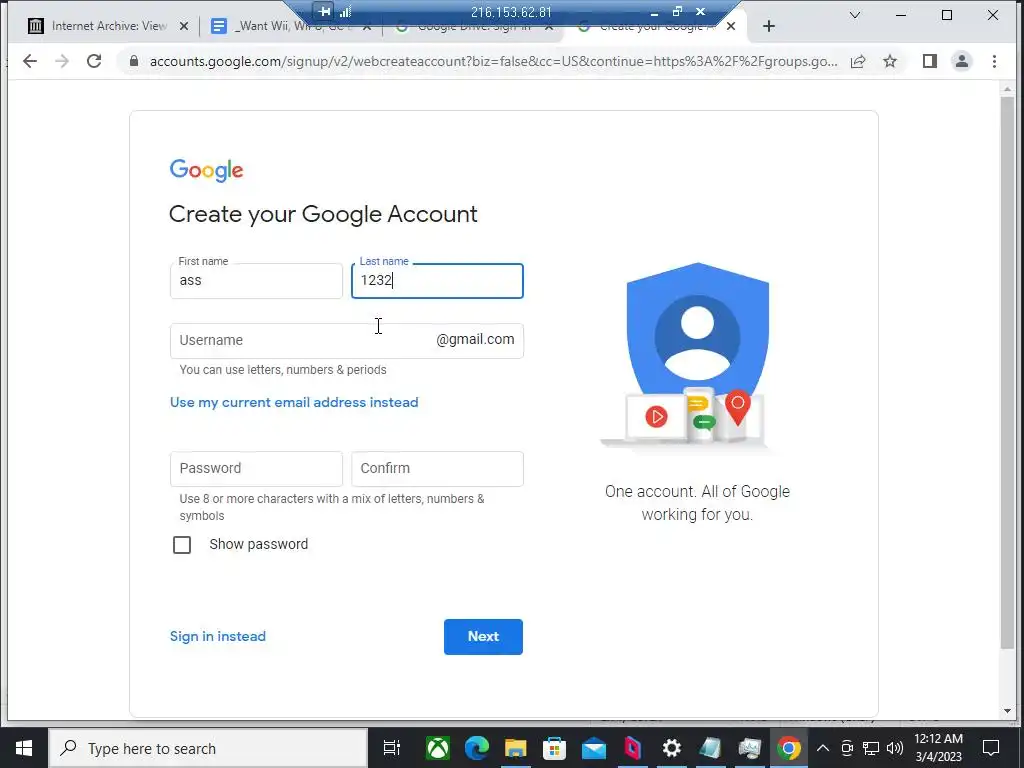The width and height of the screenshot is (1024, 768).
Task: Share this page via share icon
Action: [858, 61]
